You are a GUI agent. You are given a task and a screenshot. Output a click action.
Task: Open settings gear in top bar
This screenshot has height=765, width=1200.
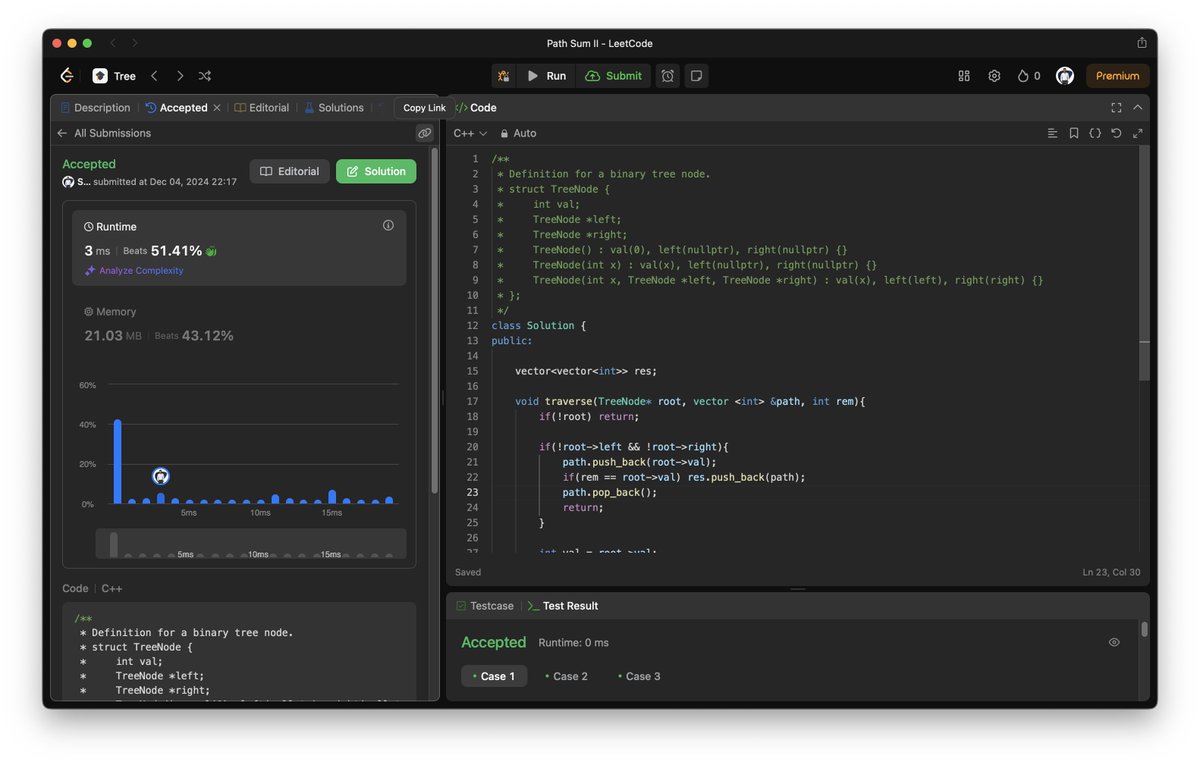994,76
